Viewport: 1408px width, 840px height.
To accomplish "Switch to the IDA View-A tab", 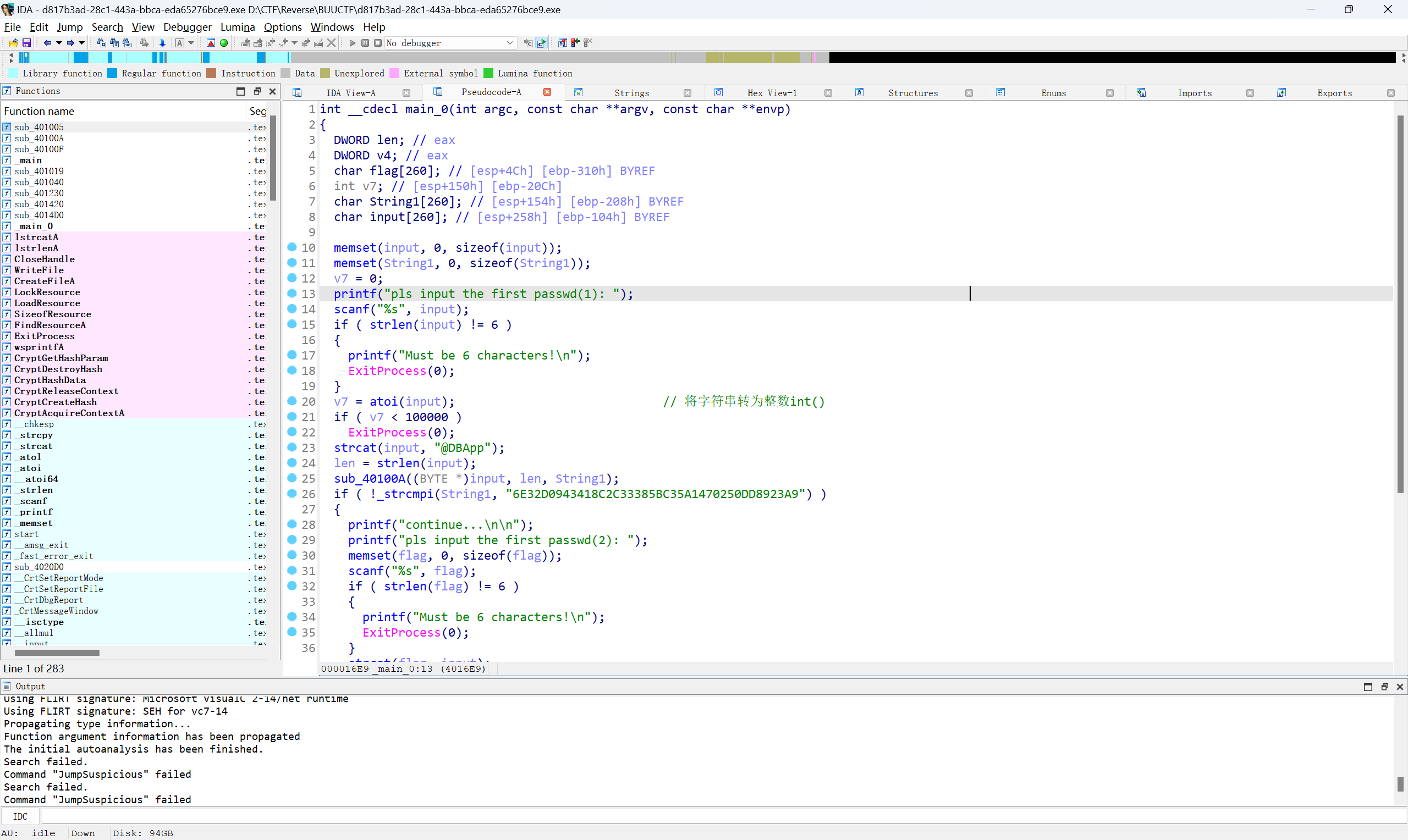I will click(x=350, y=93).
